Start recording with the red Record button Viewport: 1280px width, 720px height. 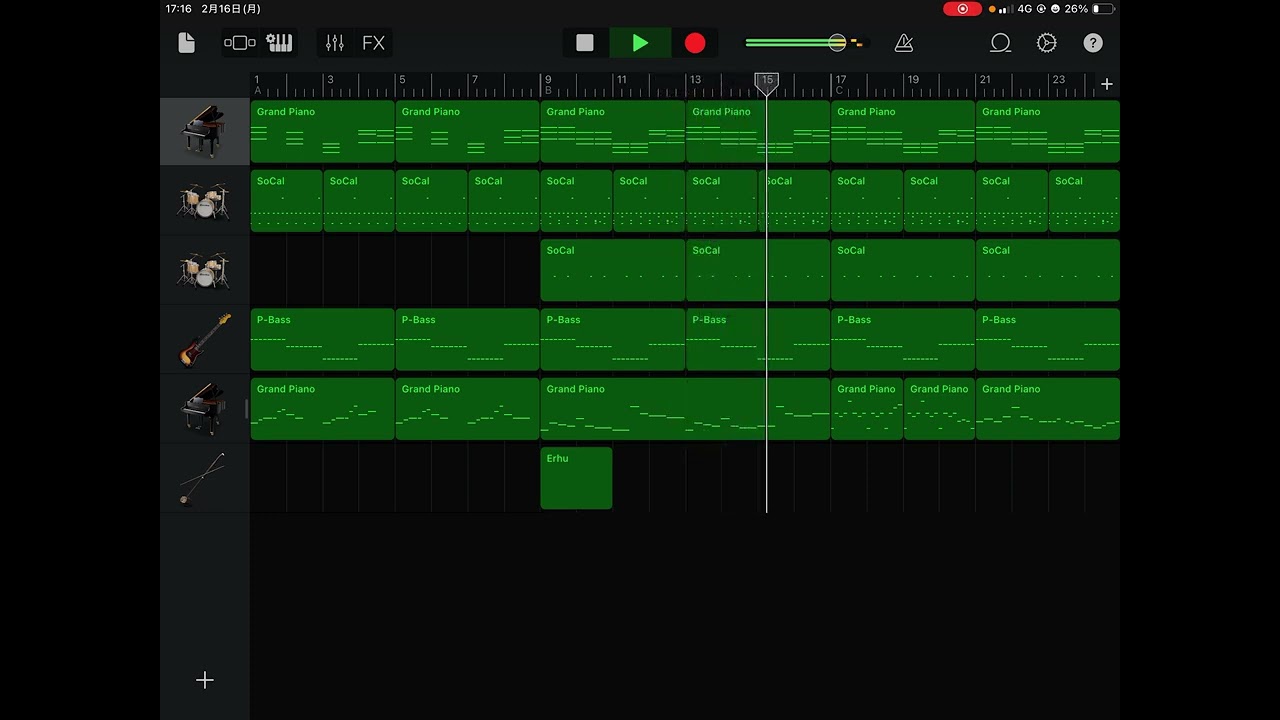tap(695, 43)
